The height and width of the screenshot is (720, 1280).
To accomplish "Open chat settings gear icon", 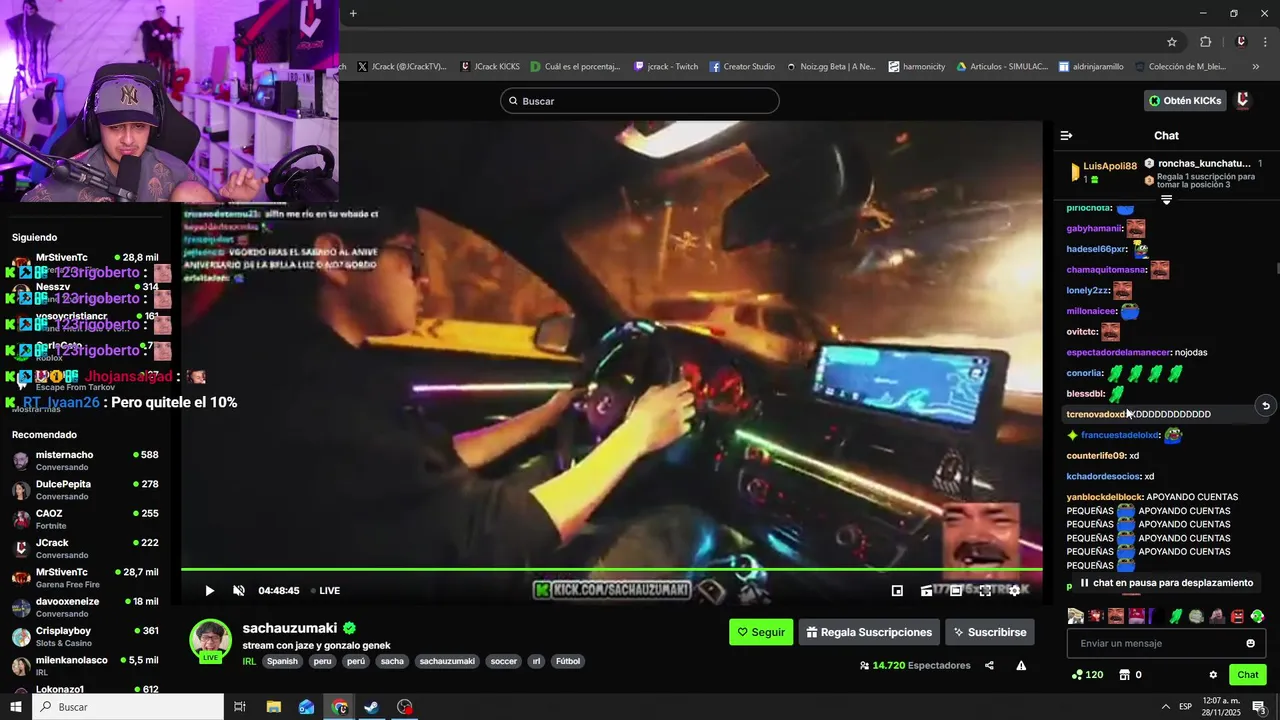I will [x=1213, y=675].
